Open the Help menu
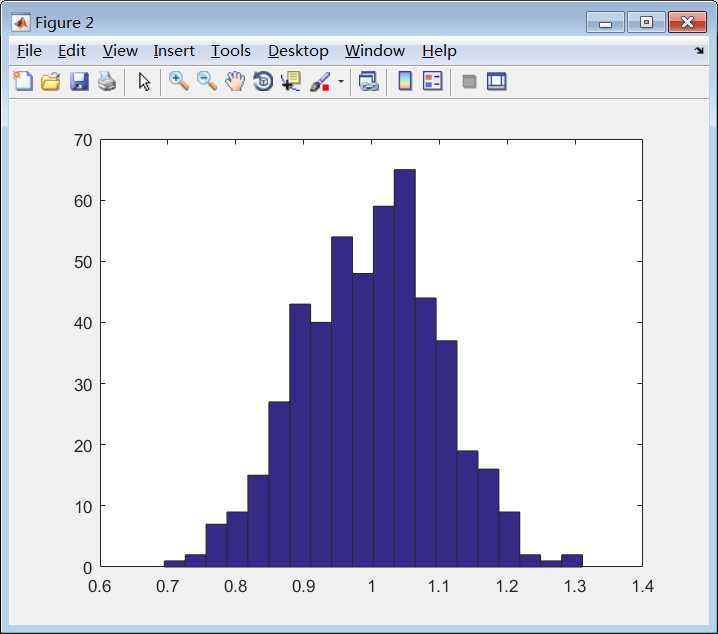This screenshot has width=718, height=634. (x=439, y=51)
